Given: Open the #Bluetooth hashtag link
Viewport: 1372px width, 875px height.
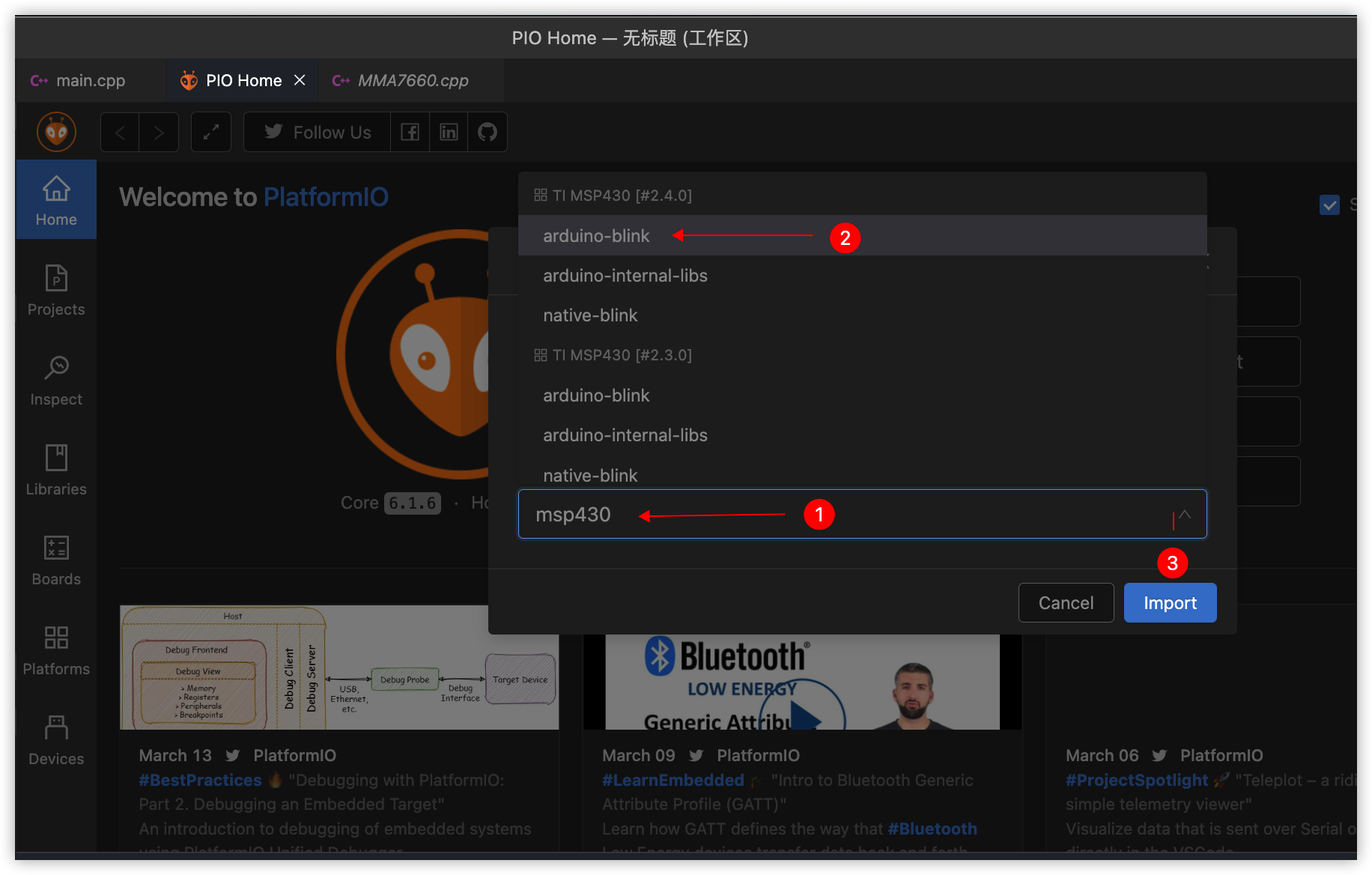Looking at the screenshot, I should click(x=932, y=829).
